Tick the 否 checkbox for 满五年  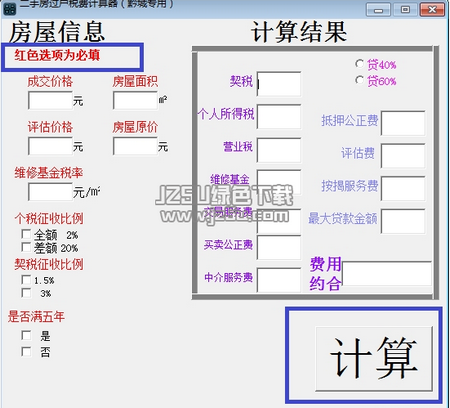(x=26, y=351)
